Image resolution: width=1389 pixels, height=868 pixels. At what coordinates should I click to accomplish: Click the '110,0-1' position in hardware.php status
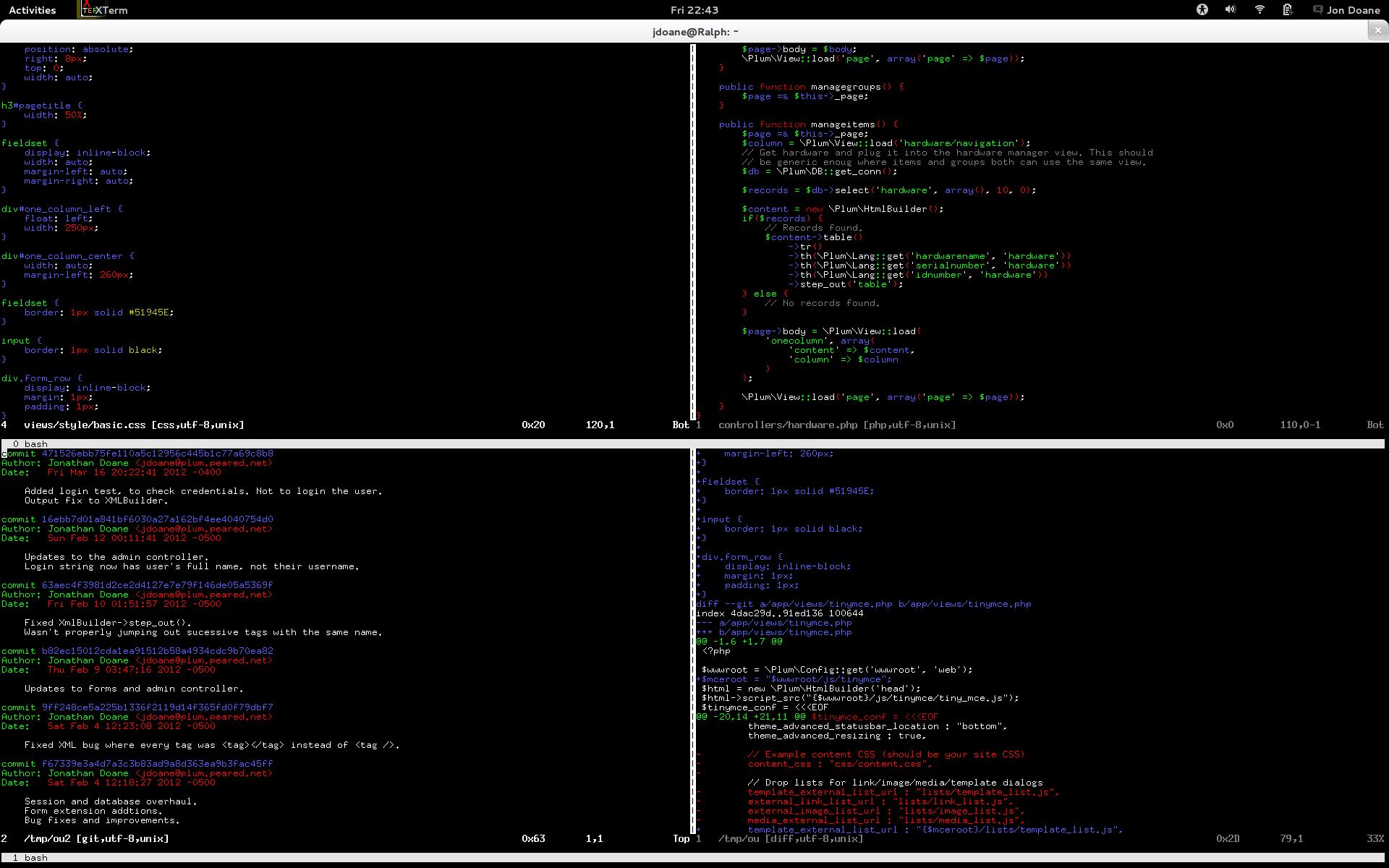[x=1300, y=425]
